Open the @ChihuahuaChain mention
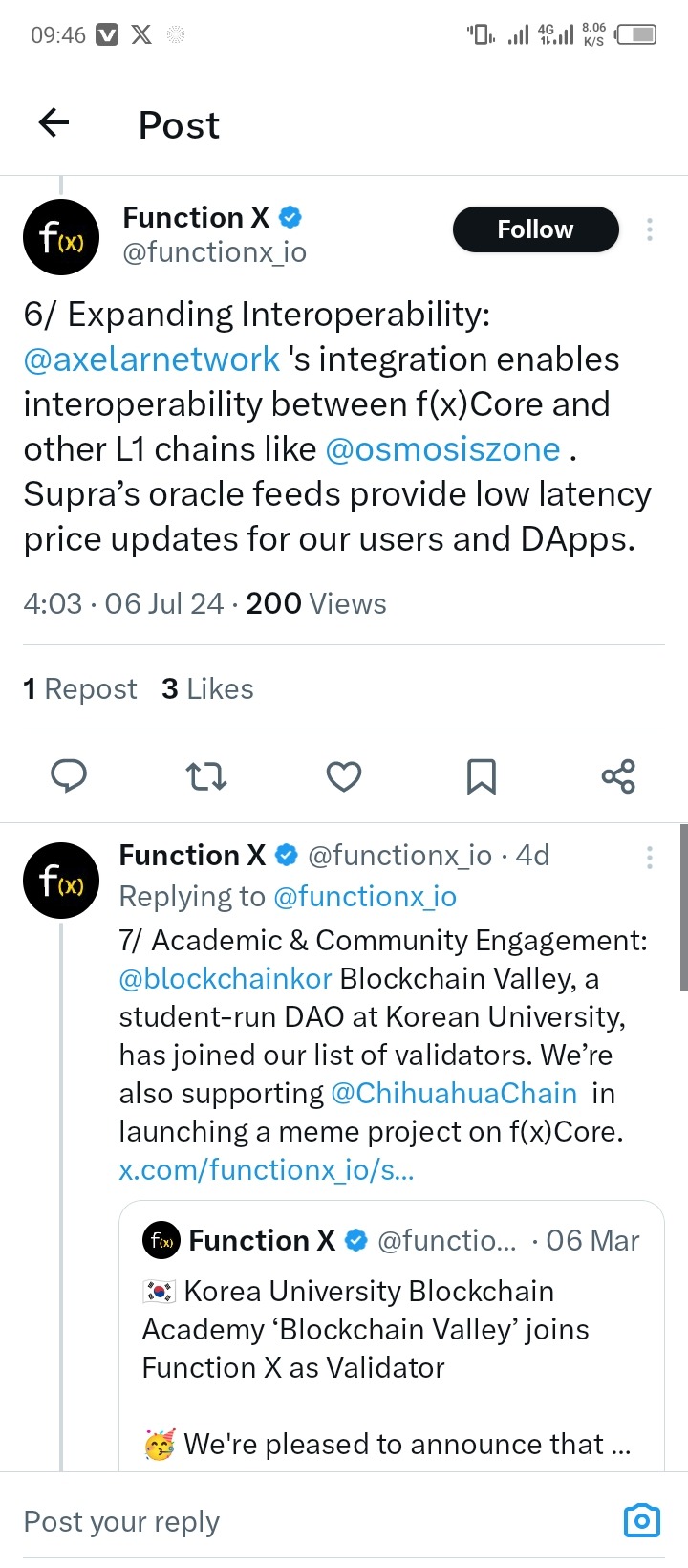The image size is (688, 1568). tap(454, 1093)
